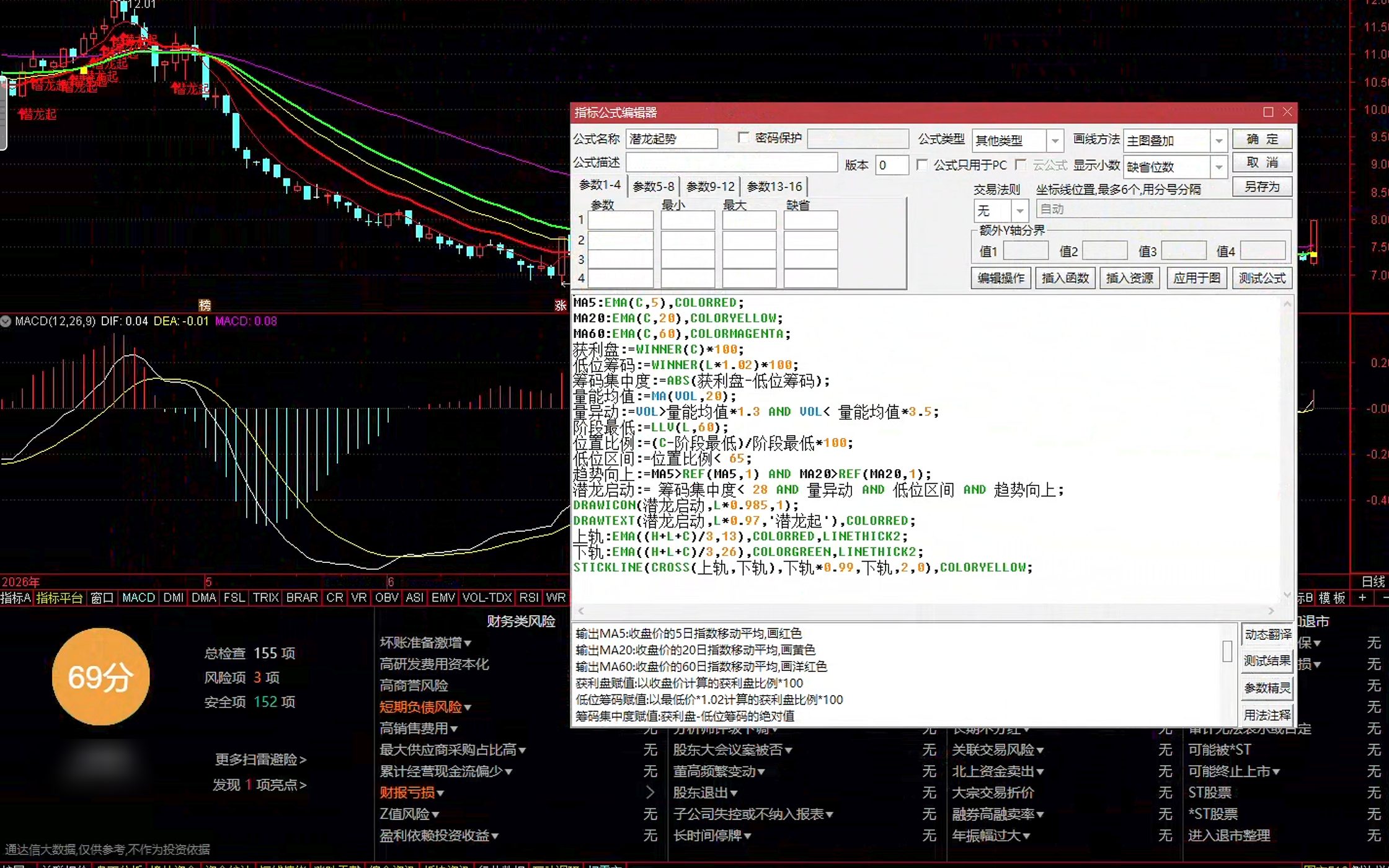Expand the 坏账准备激增 risk item
This screenshot has width=1389, height=868.
[x=425, y=643]
